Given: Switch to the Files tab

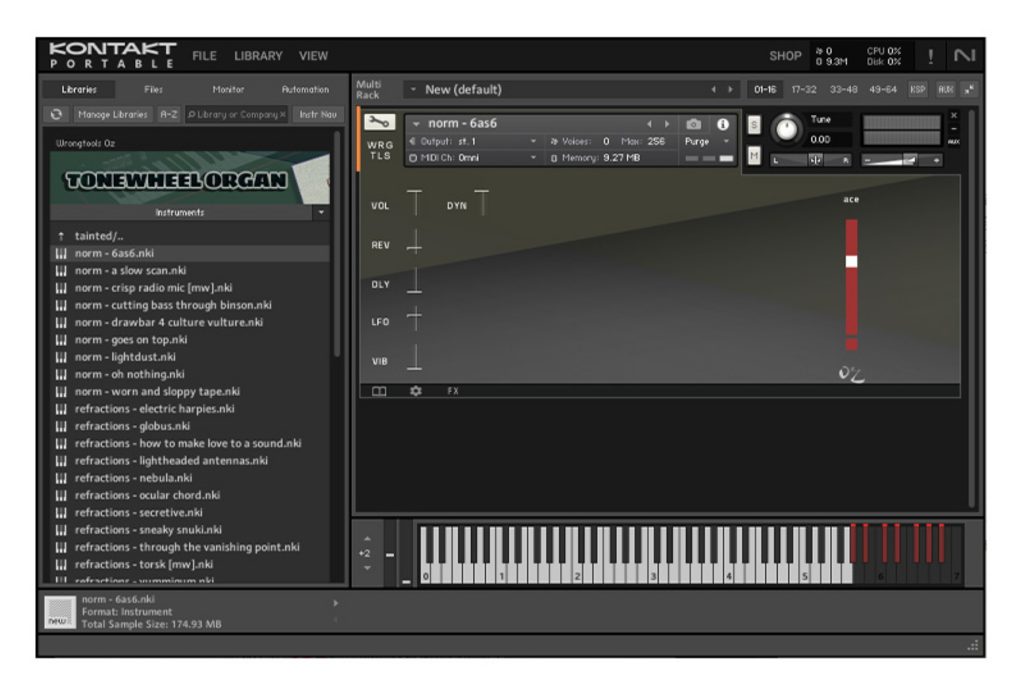Looking at the screenshot, I should pos(153,90).
